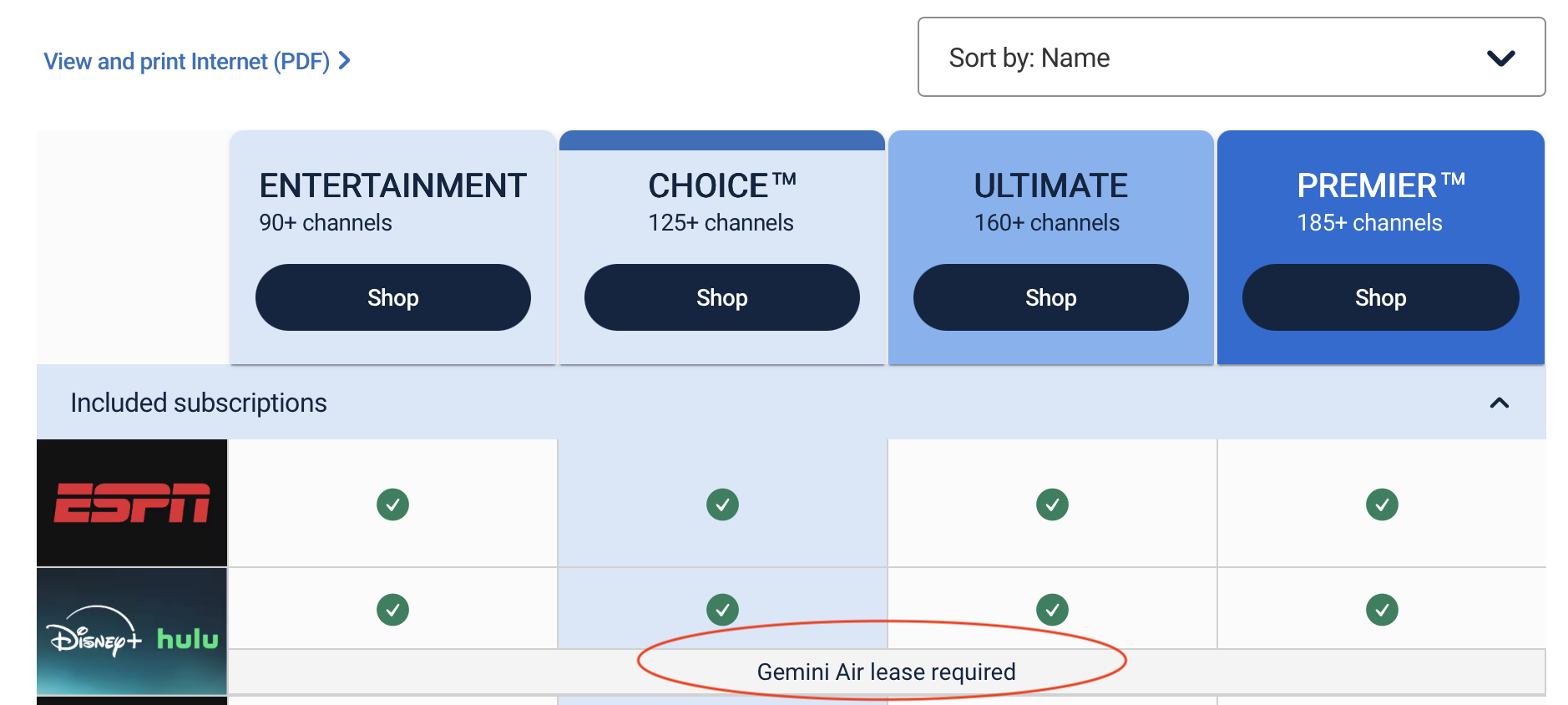Click ESPN checkmark under Premier package
1568x705 pixels.
(1382, 505)
